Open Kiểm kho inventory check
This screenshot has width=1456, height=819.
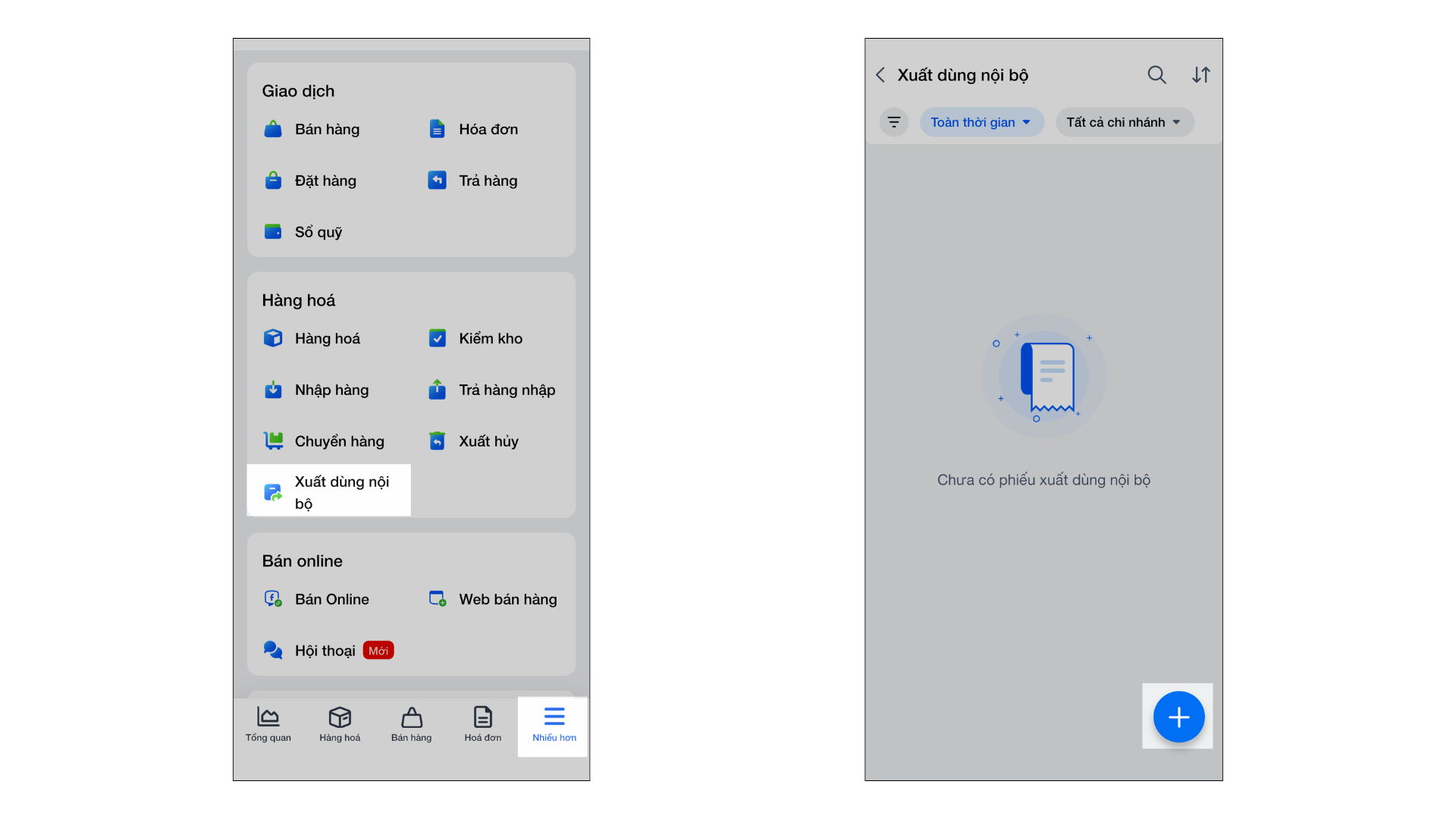tap(475, 338)
